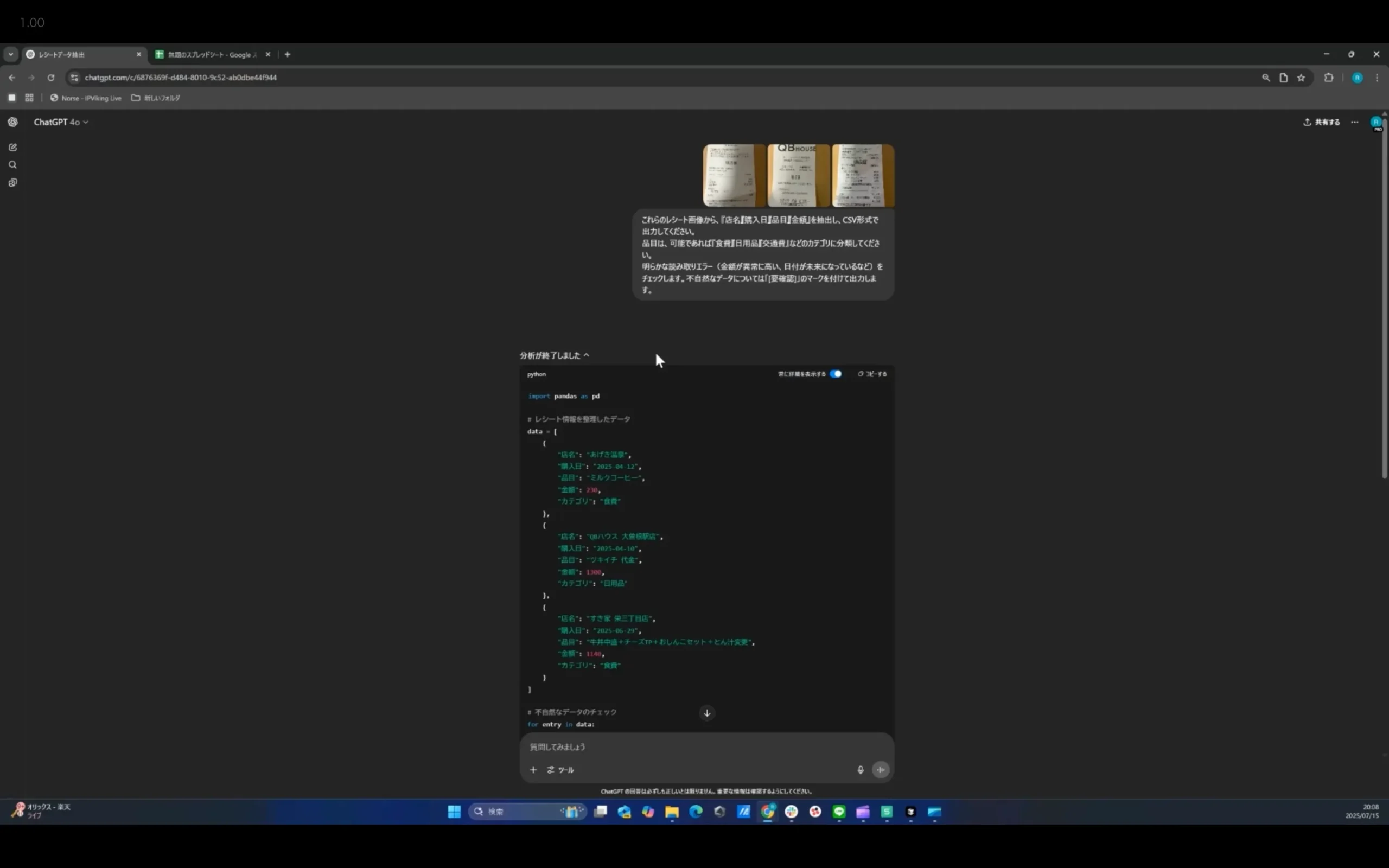Open the library icon in the sidebar

(x=12, y=183)
